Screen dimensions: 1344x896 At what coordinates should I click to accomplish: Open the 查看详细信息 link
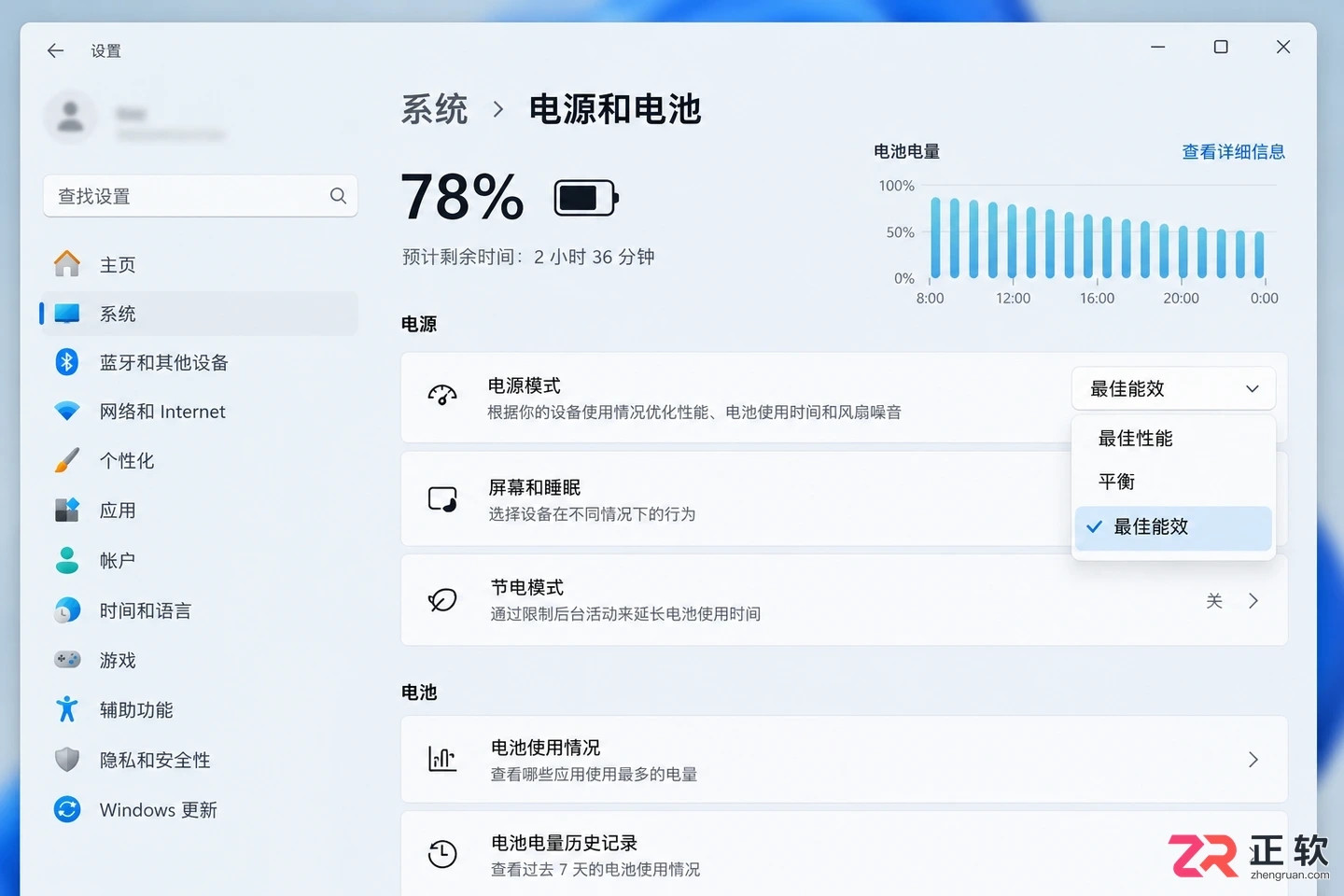coord(1233,152)
